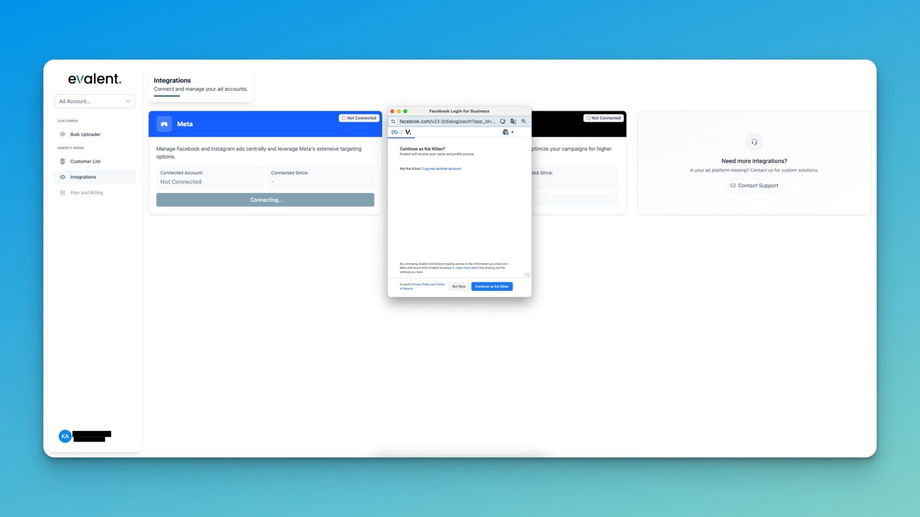Open Plan and Billing menu item
The height and width of the screenshot is (517, 920).
[86, 192]
